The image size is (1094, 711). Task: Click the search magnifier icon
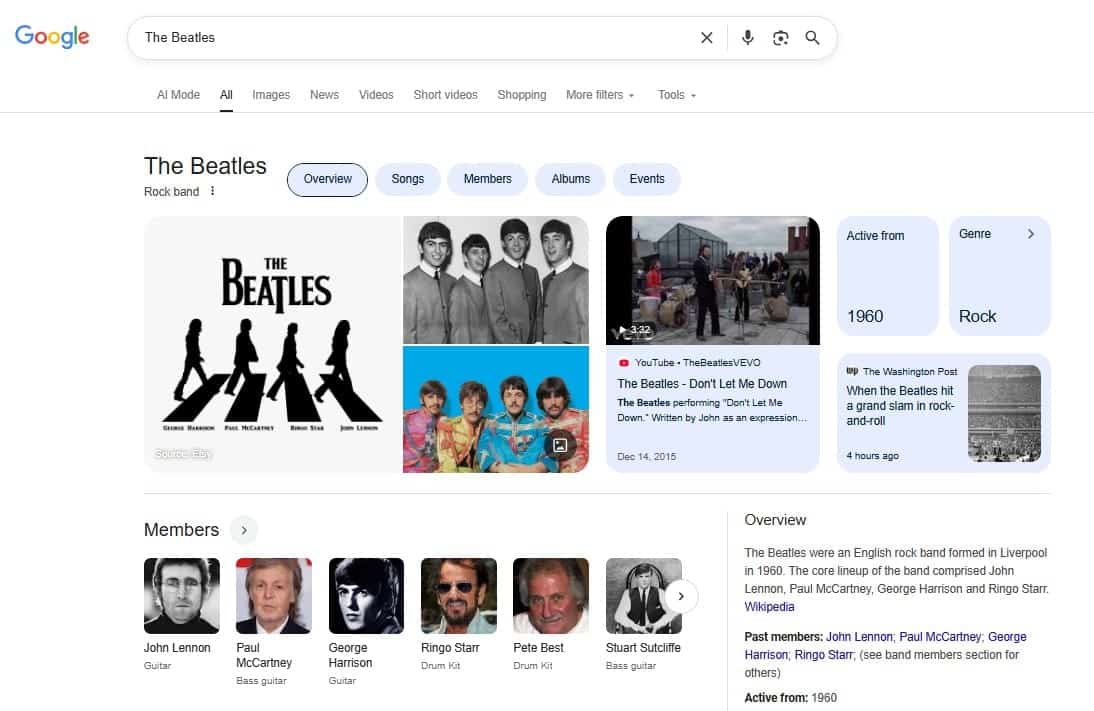812,37
